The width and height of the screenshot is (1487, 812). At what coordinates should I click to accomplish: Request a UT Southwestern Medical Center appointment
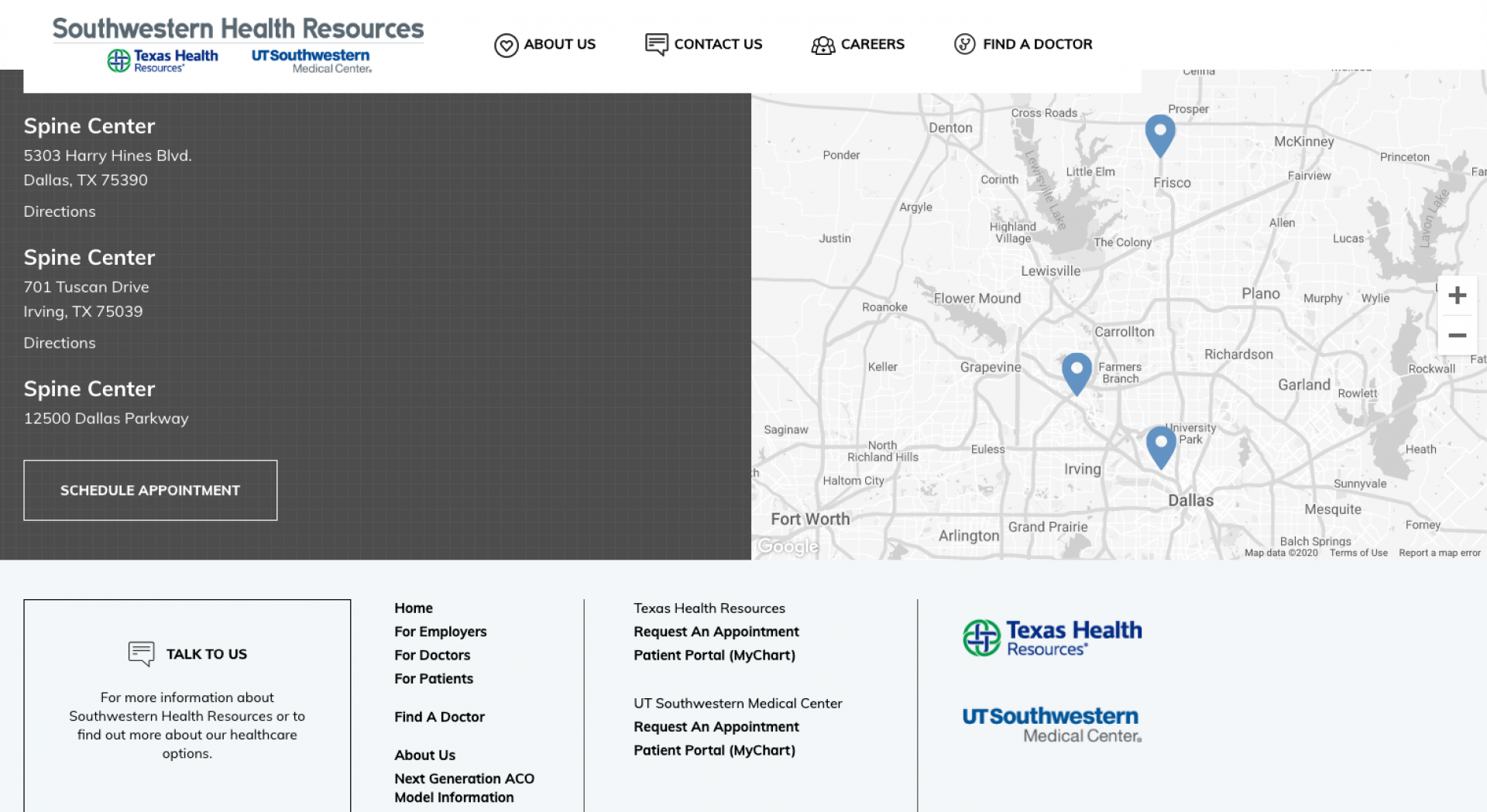(x=716, y=727)
